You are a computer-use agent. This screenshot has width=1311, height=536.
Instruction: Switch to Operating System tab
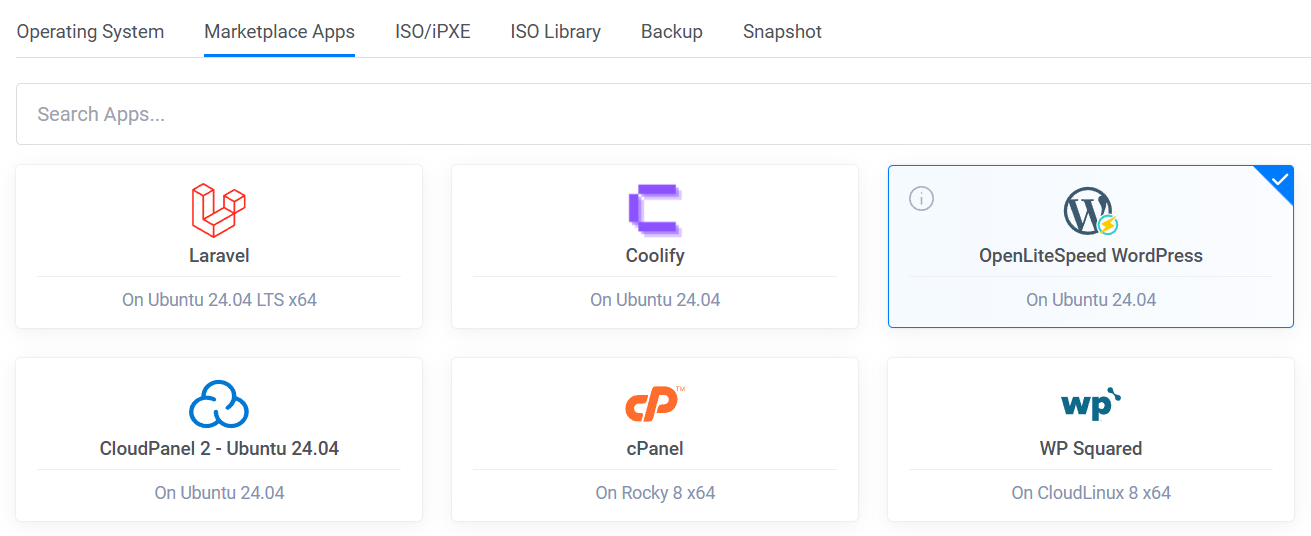tap(90, 32)
